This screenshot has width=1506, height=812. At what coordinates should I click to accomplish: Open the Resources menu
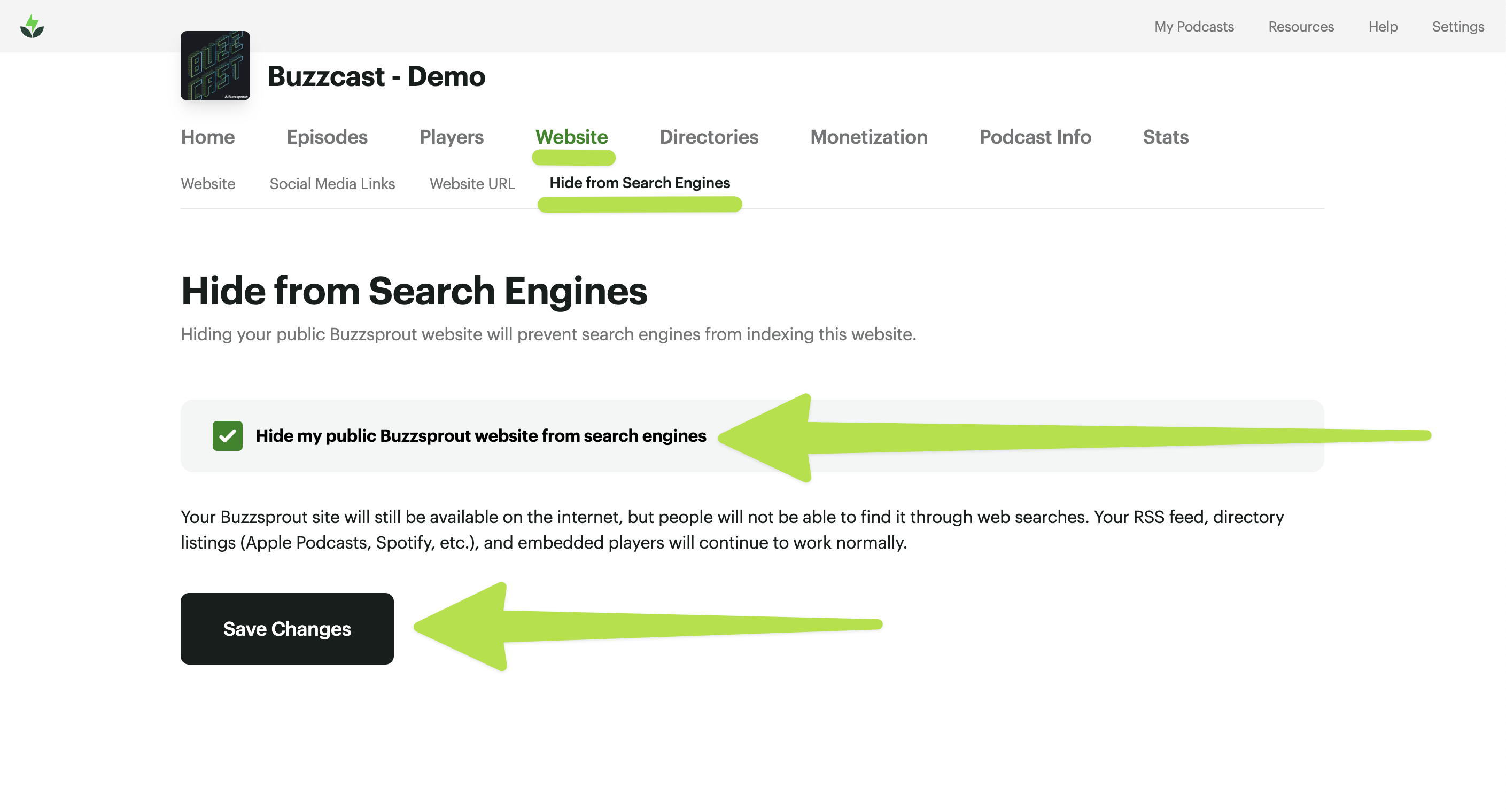tap(1300, 26)
